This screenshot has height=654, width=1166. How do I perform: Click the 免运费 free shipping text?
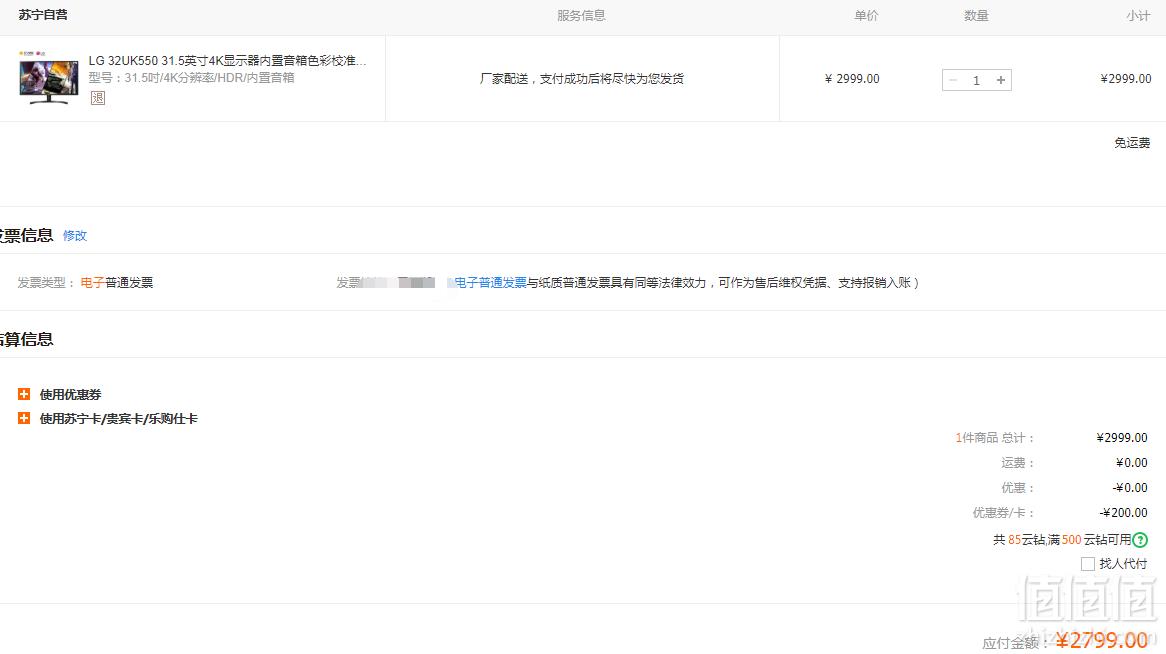click(1132, 143)
